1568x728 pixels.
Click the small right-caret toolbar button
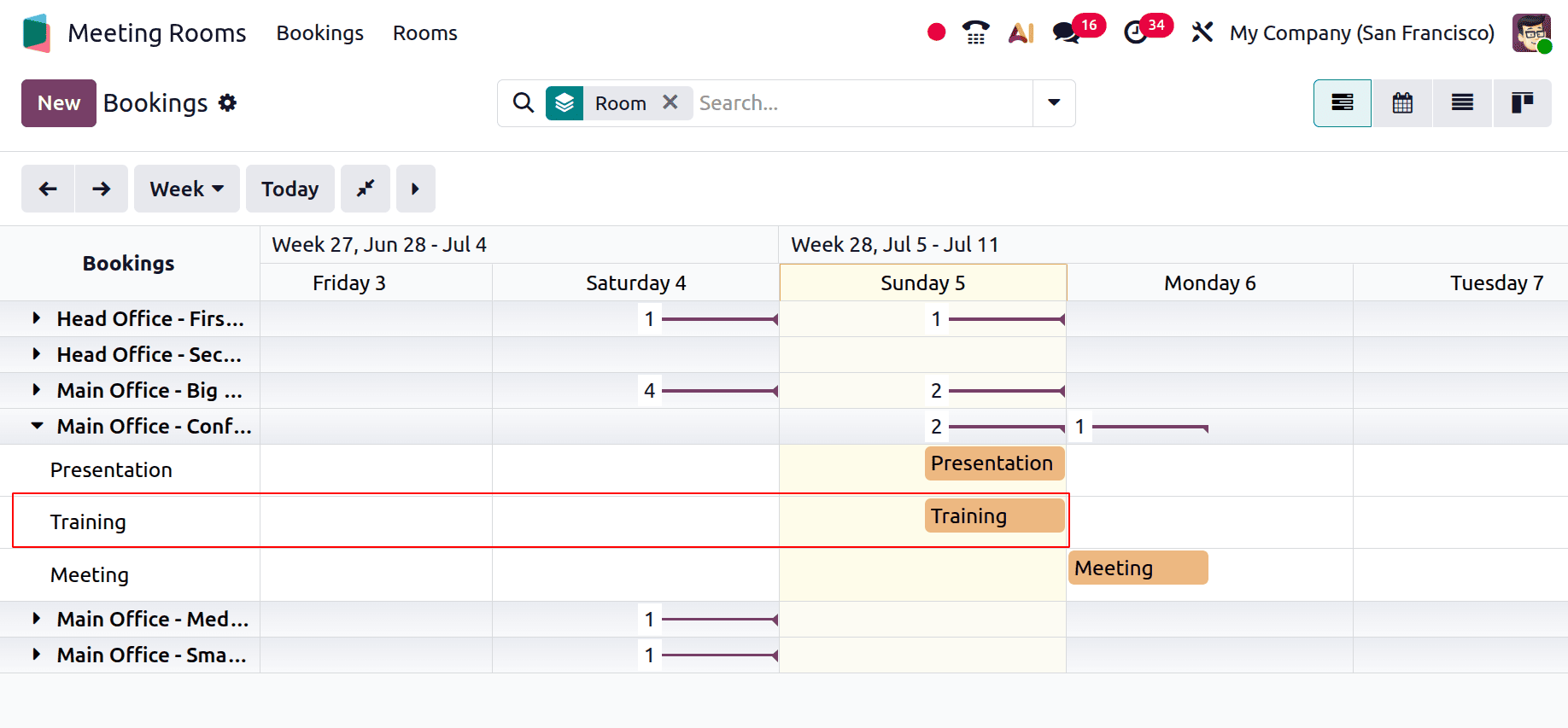tap(416, 189)
